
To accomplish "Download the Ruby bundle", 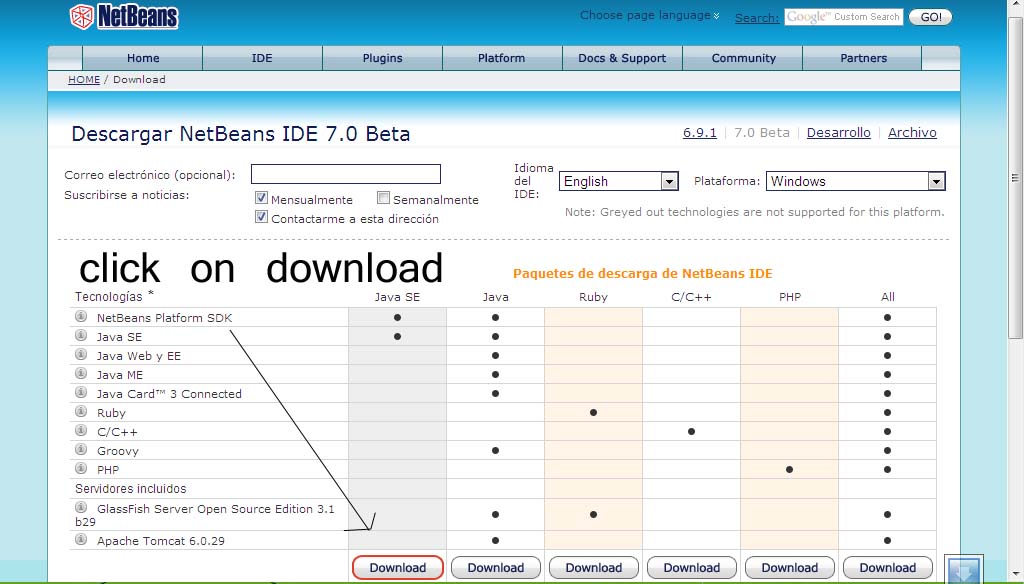I will [x=594, y=568].
